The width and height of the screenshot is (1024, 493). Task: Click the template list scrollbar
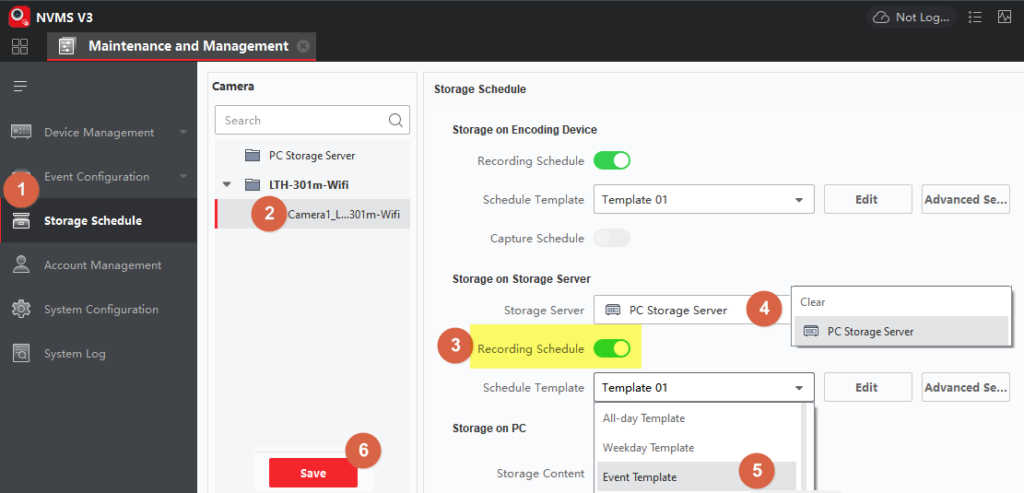[x=805, y=448]
